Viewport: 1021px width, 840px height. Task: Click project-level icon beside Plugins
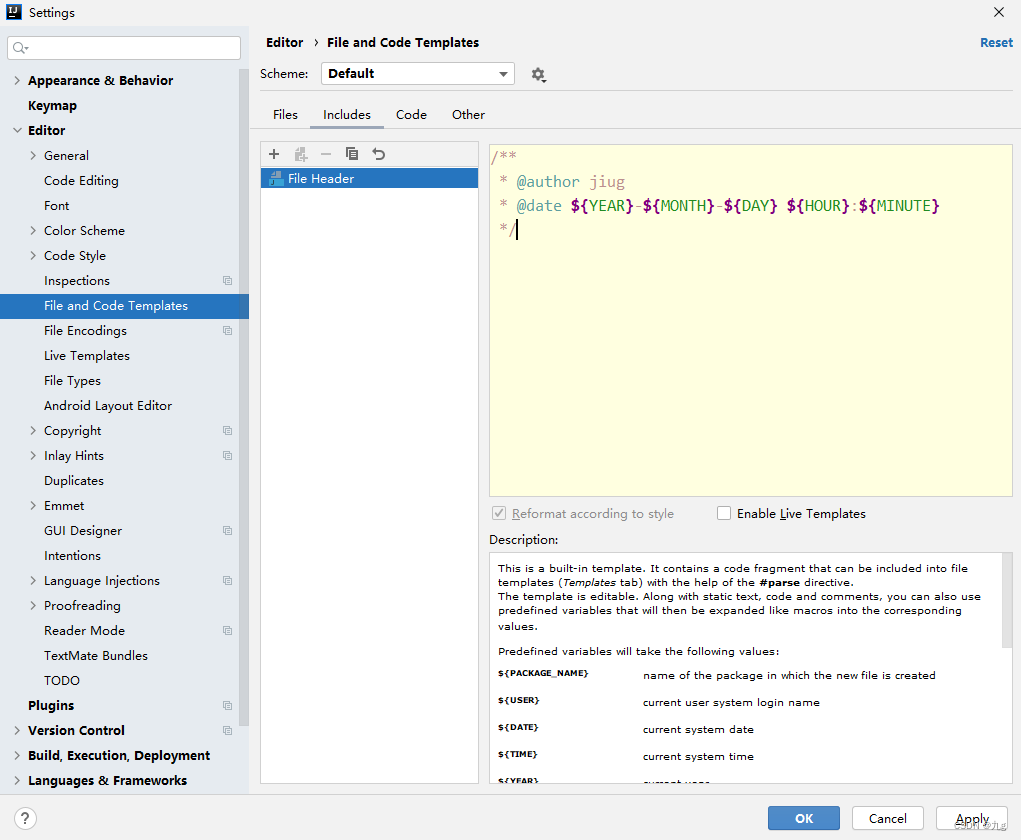(227, 706)
